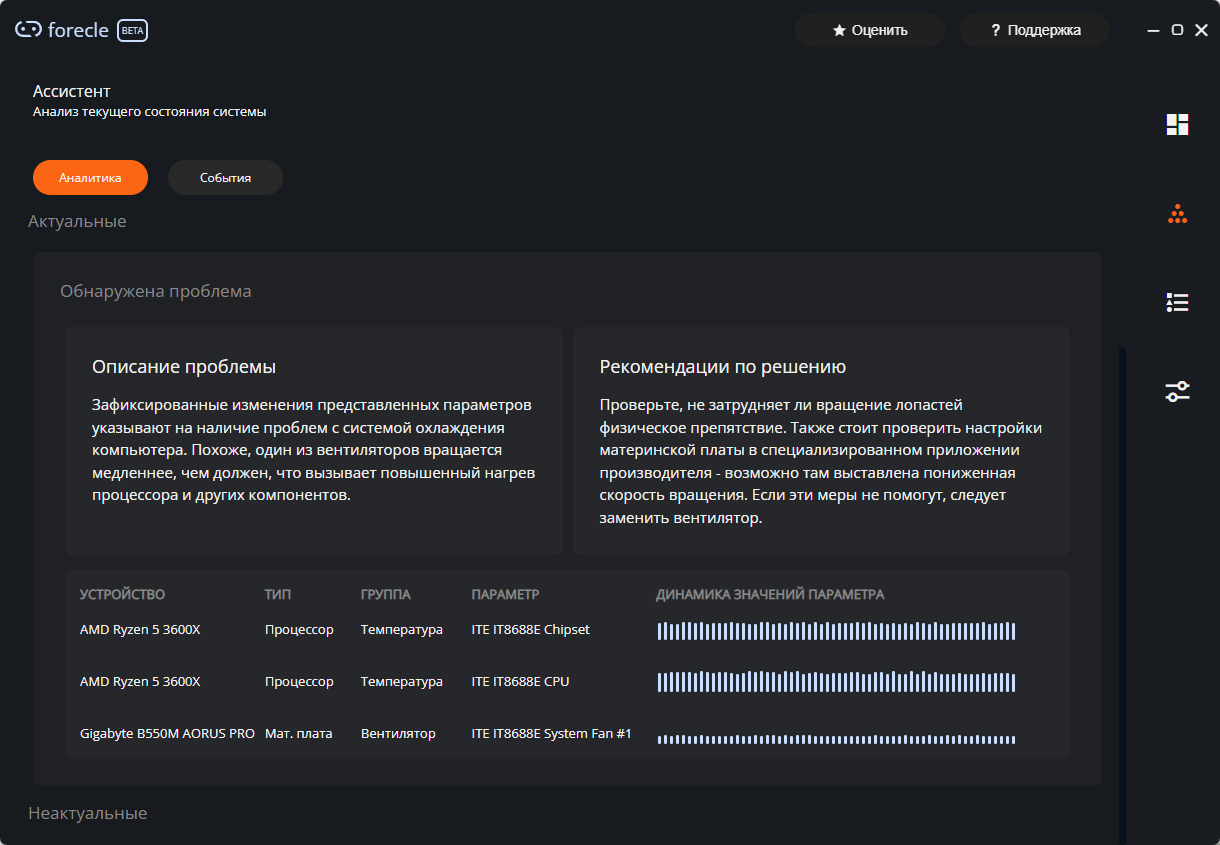Image resolution: width=1220 pixels, height=845 pixels.
Task: Click the Оценить button
Action: 870,30
